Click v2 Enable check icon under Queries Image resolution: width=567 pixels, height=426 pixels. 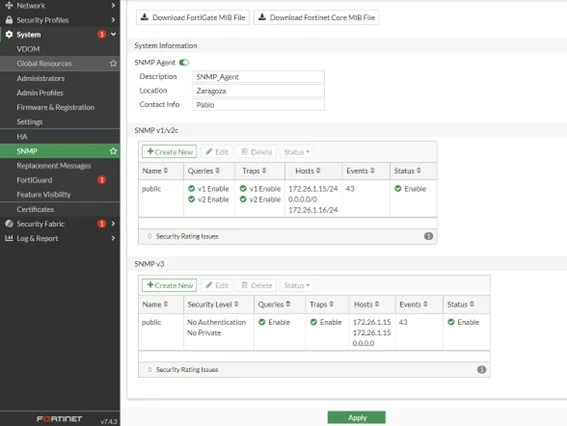[192, 199]
